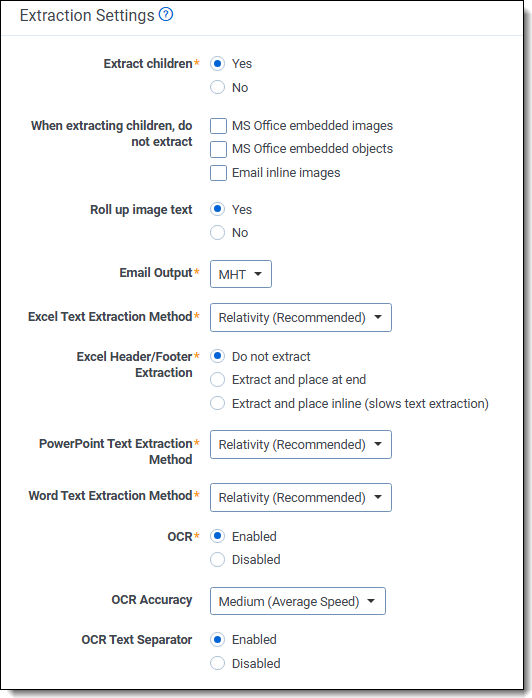The image size is (532, 698).
Task: Select No for Extract children
Action: (217, 87)
